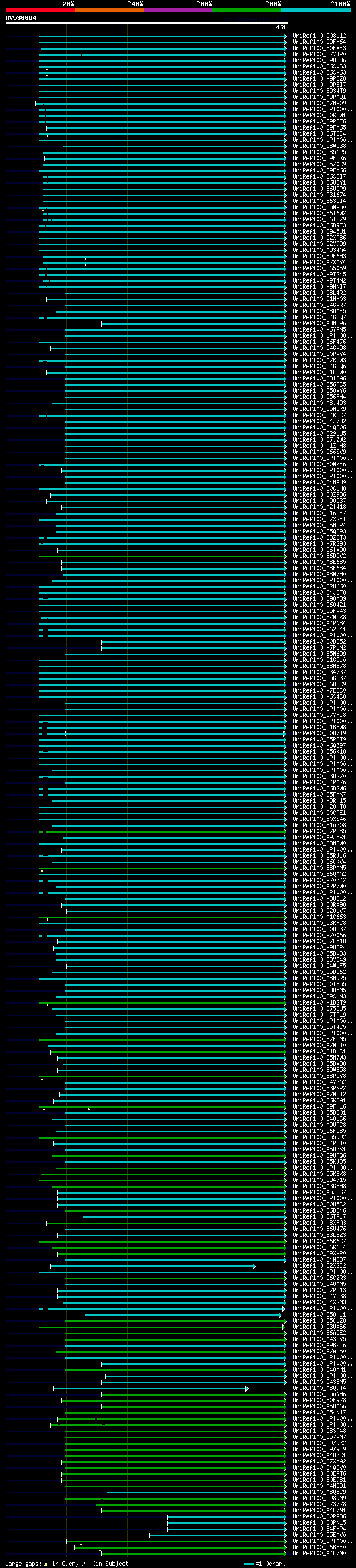
Task: Open hit UniRef100_Q08112
Action: (319, 36)
